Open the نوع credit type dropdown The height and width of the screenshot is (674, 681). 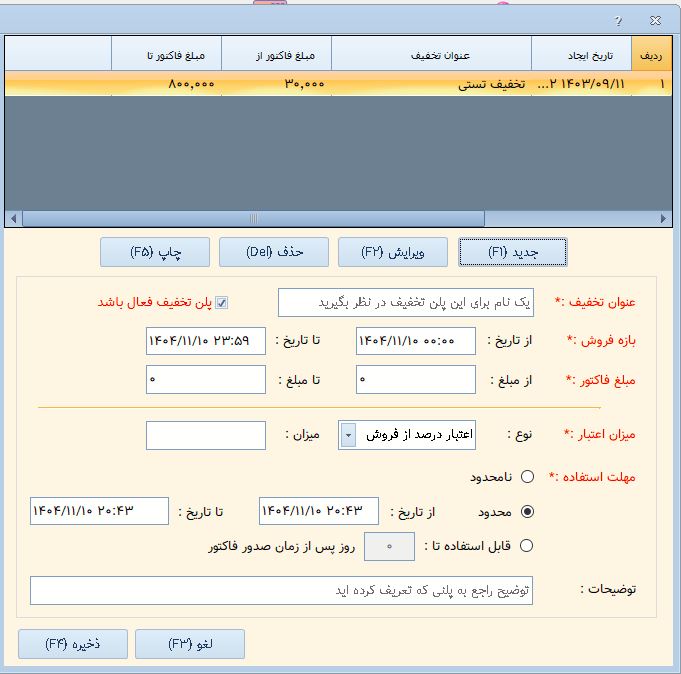pos(349,435)
